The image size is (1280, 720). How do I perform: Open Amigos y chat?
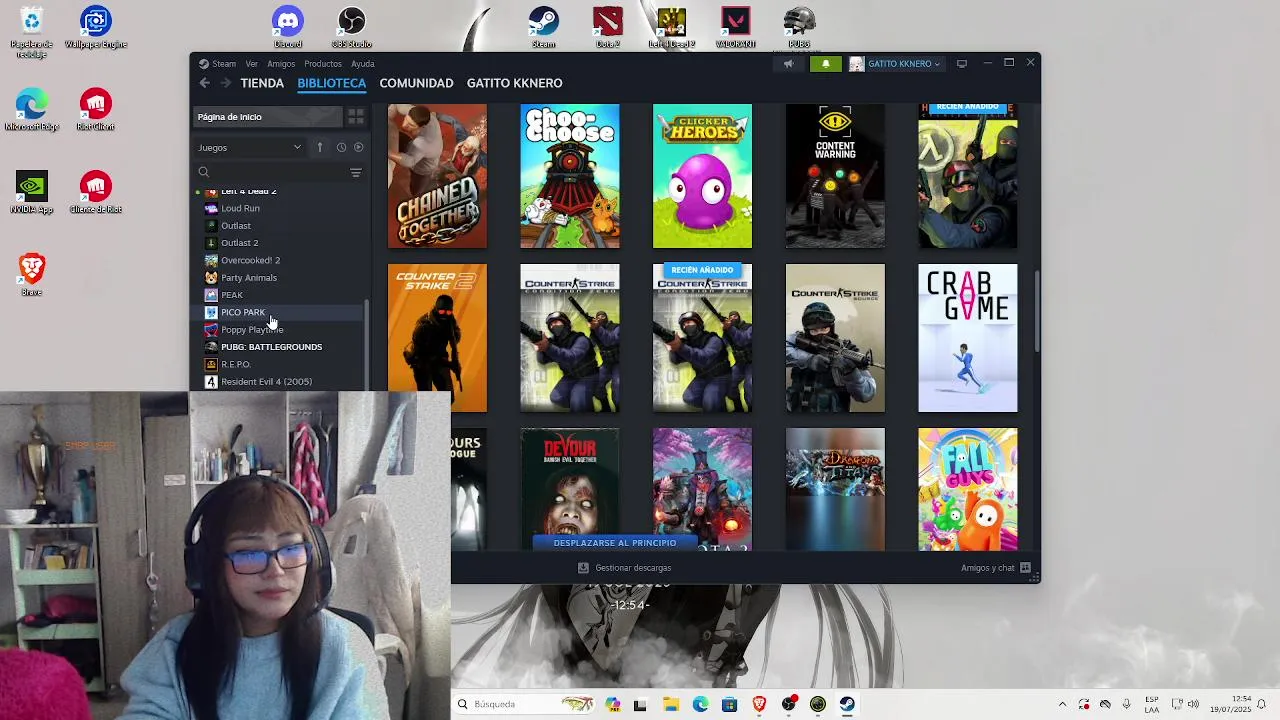pyautogui.click(x=996, y=568)
